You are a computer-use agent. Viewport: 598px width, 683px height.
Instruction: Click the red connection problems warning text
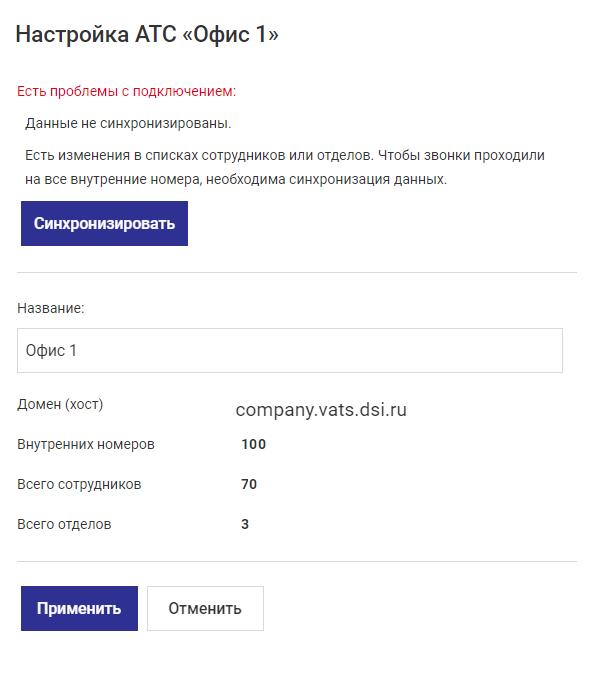pyautogui.click(x=126, y=91)
